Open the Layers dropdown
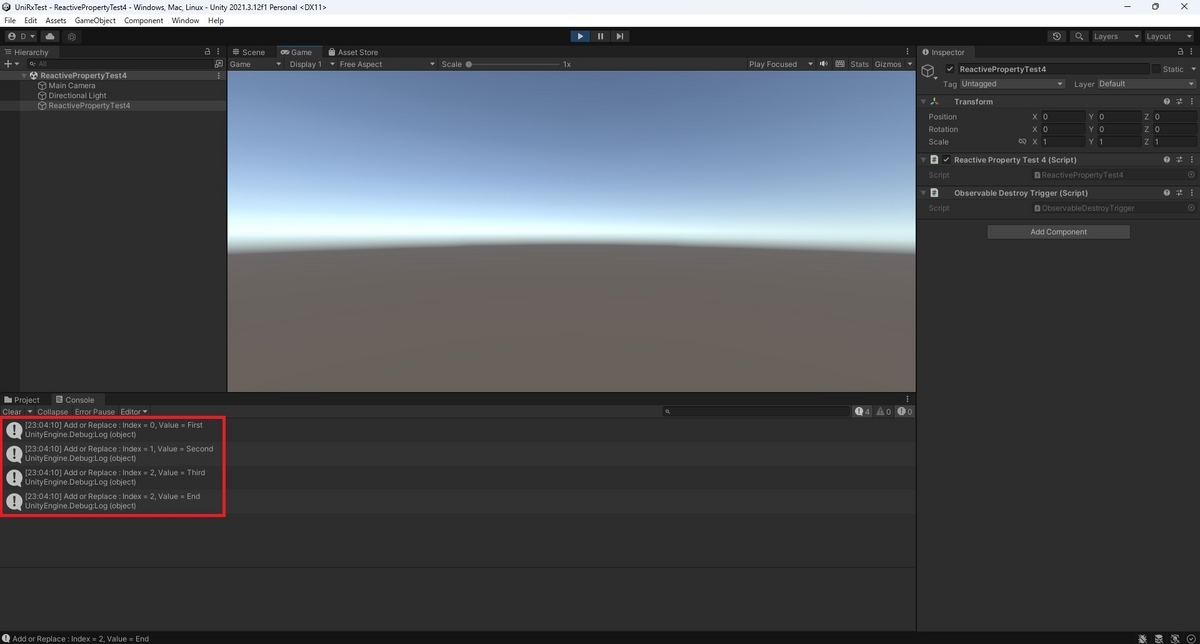This screenshot has height=644, width=1200. click(x=1114, y=36)
